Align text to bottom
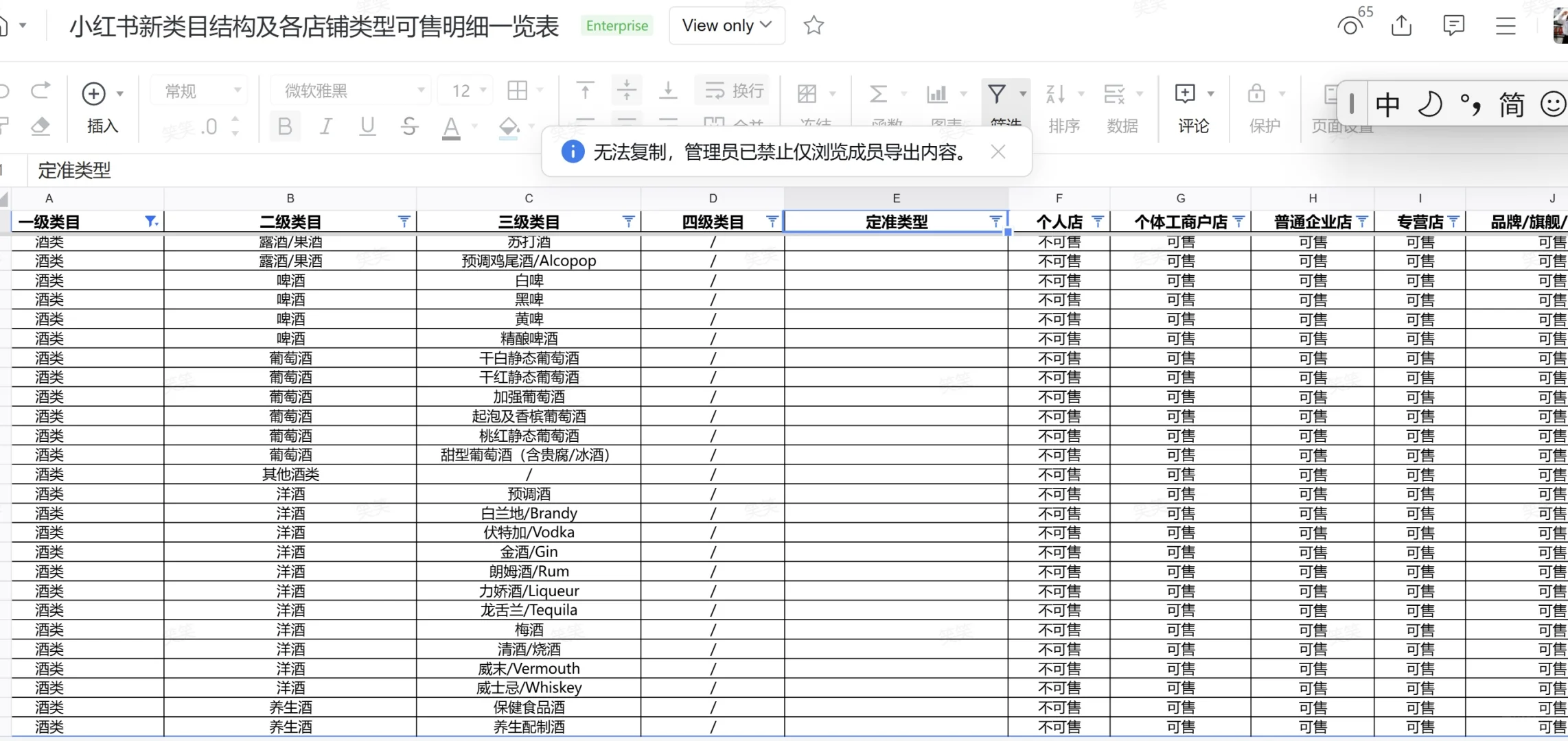This screenshot has height=741, width=1568. coord(668,91)
